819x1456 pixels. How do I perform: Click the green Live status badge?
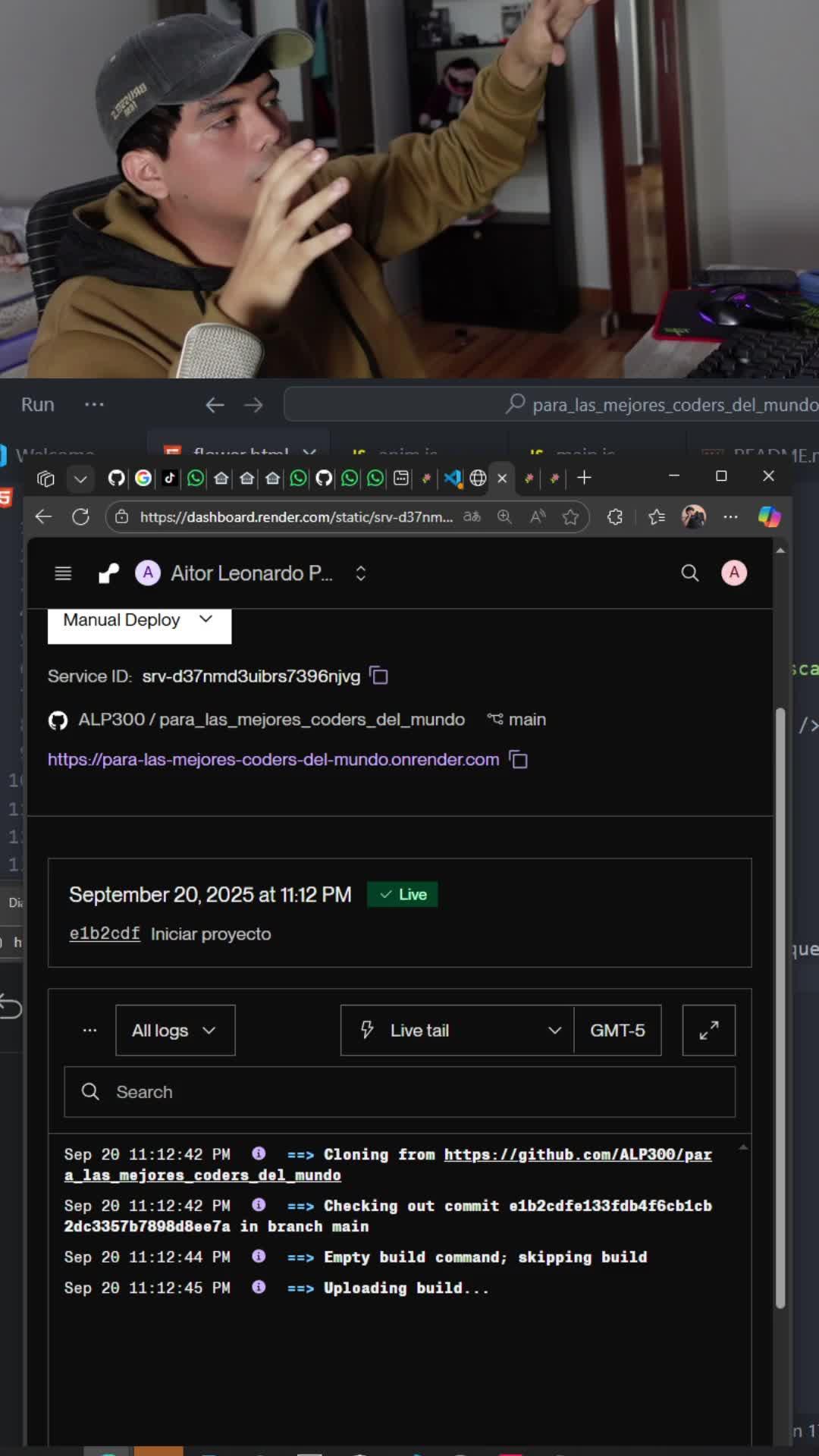pos(403,895)
